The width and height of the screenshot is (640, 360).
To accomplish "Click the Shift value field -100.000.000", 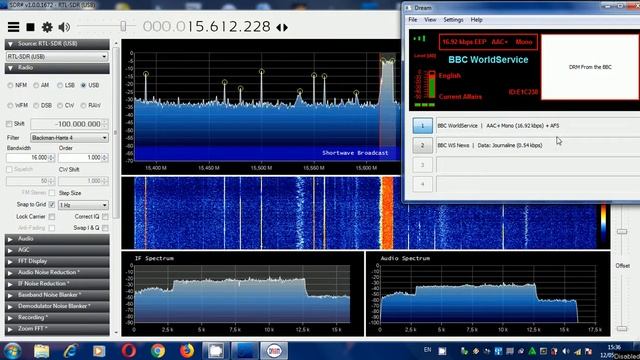I will point(69,124).
